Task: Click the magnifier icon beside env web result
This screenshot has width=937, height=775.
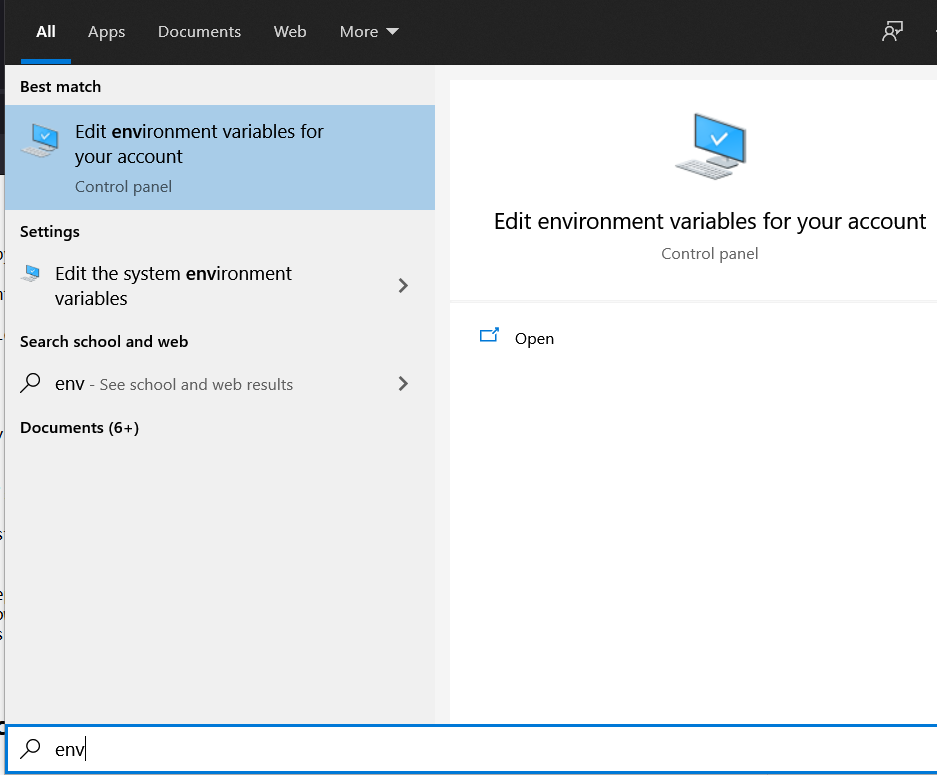Action: (30, 383)
